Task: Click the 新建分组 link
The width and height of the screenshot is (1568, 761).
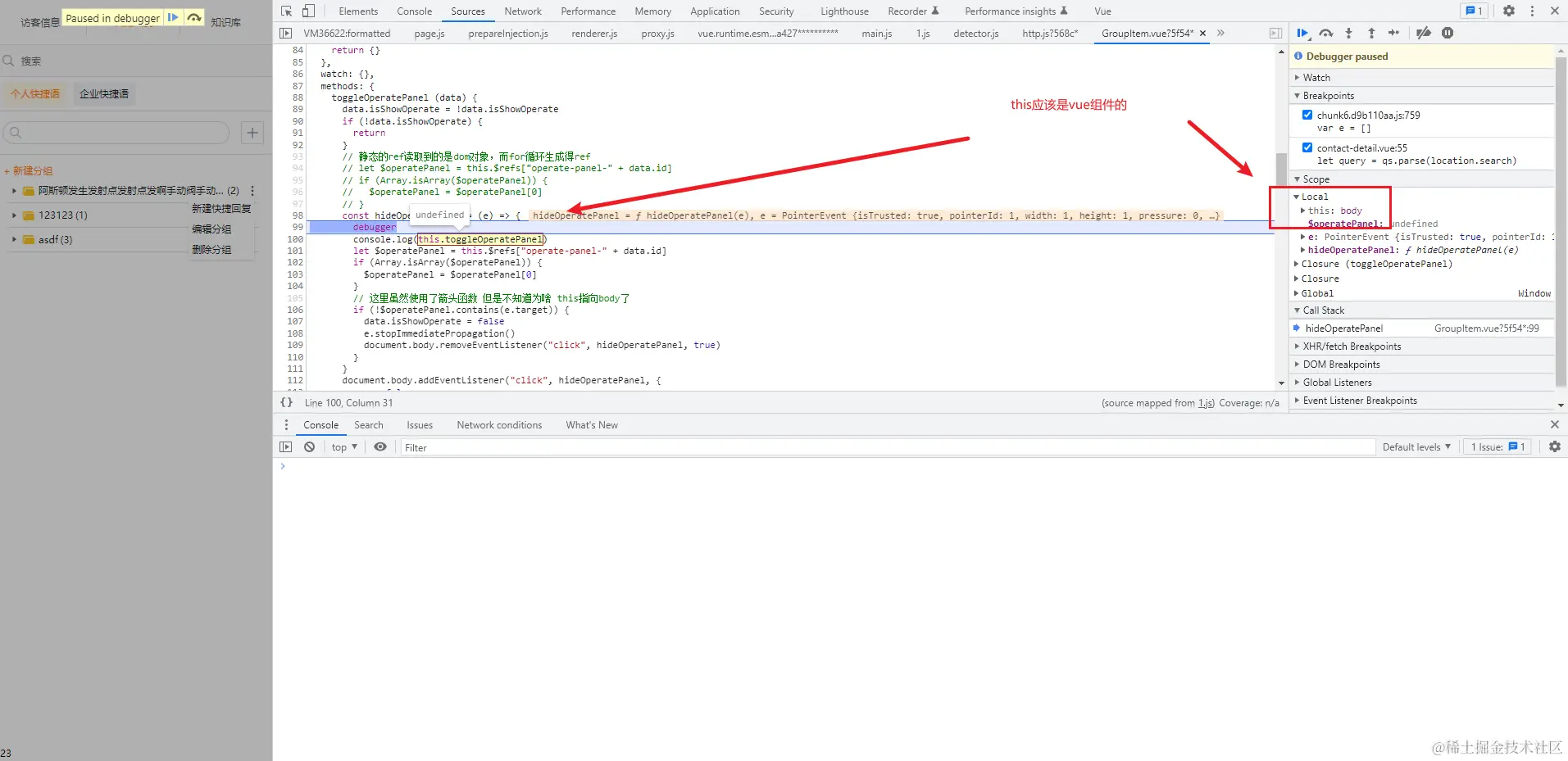Action: pyautogui.click(x=29, y=171)
